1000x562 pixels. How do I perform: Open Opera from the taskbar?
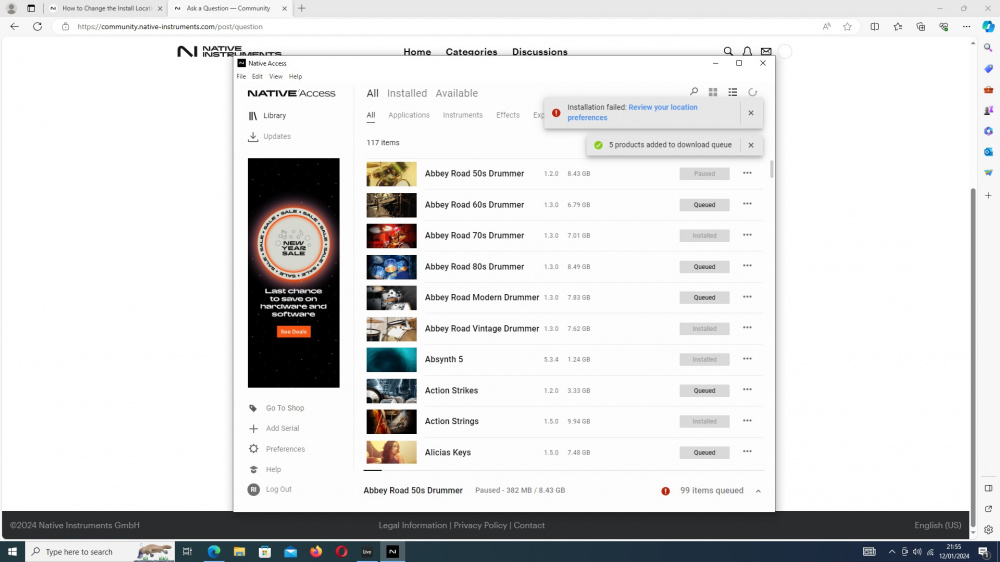tap(341, 552)
